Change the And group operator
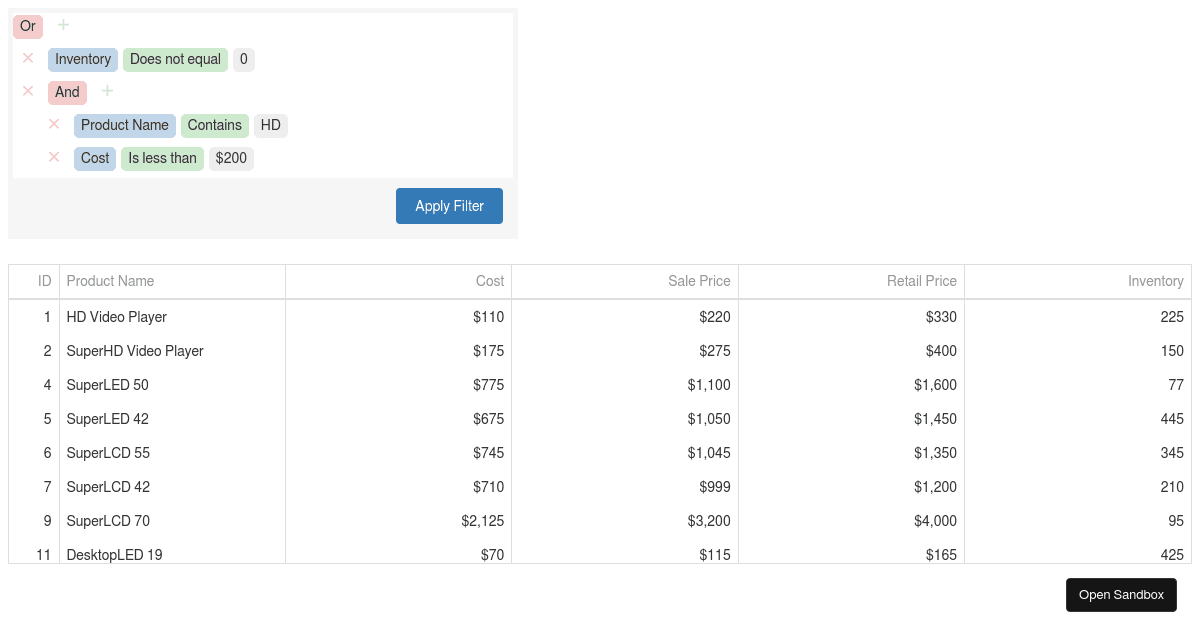The width and height of the screenshot is (1200, 630). coord(67,92)
